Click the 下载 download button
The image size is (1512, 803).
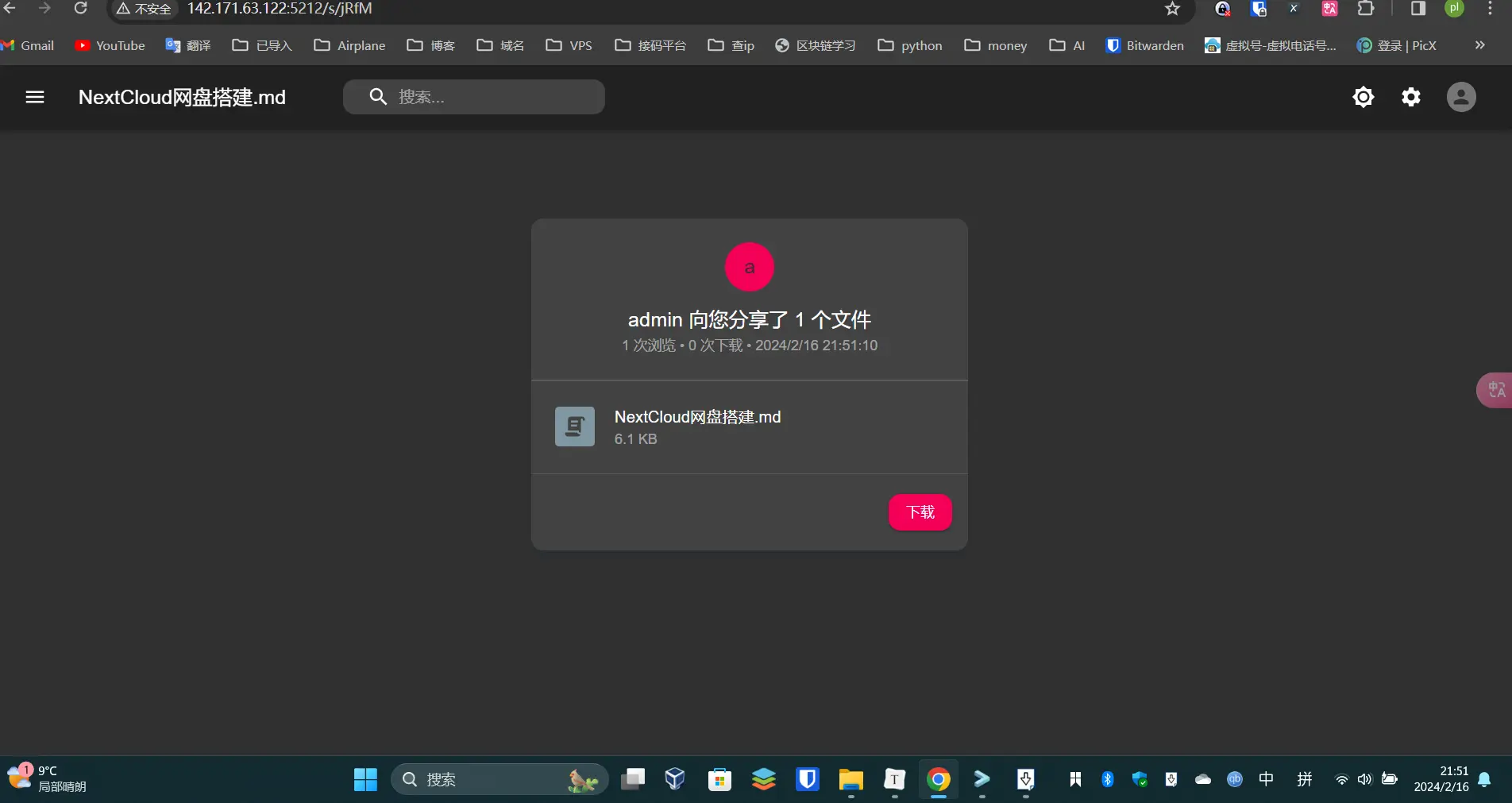[920, 512]
